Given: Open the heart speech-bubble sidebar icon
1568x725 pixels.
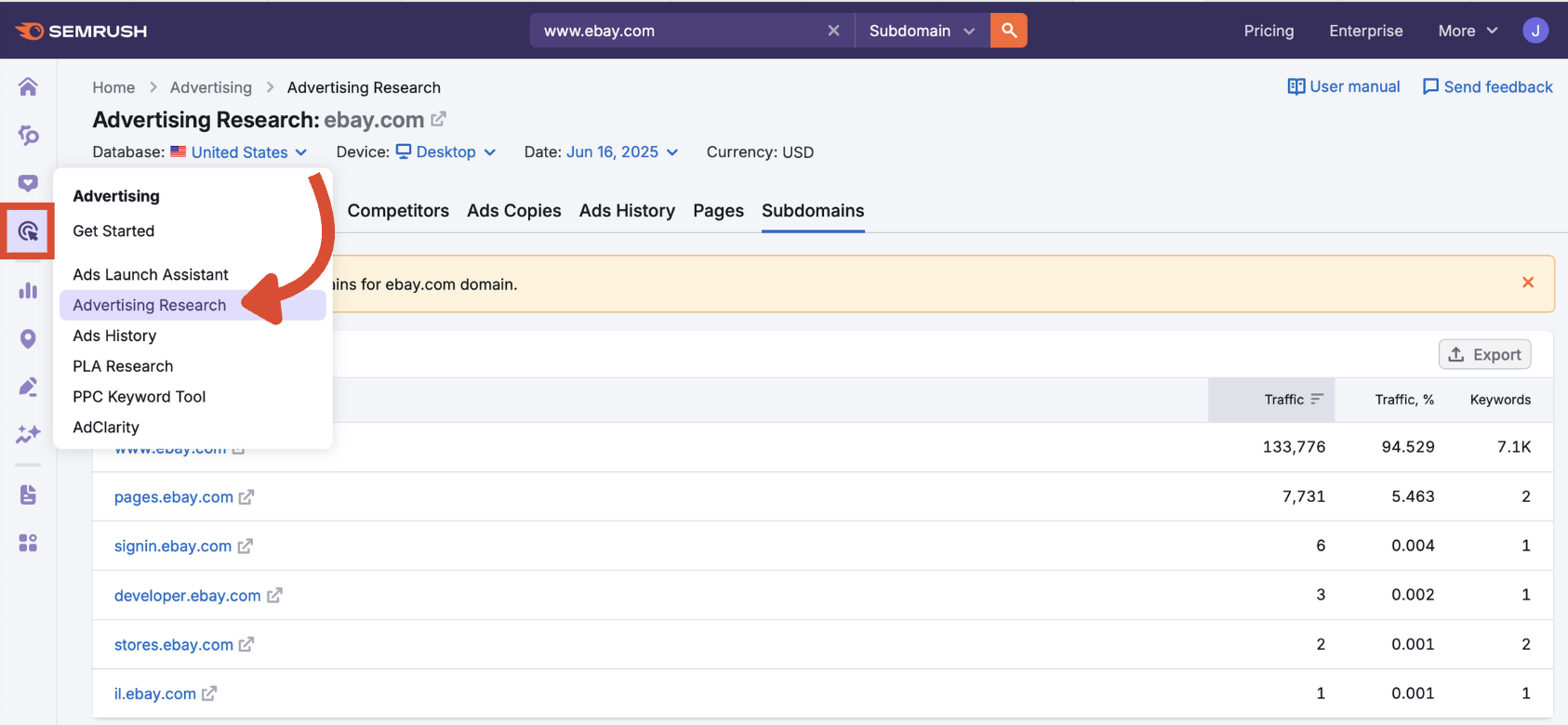Looking at the screenshot, I should pos(28,183).
